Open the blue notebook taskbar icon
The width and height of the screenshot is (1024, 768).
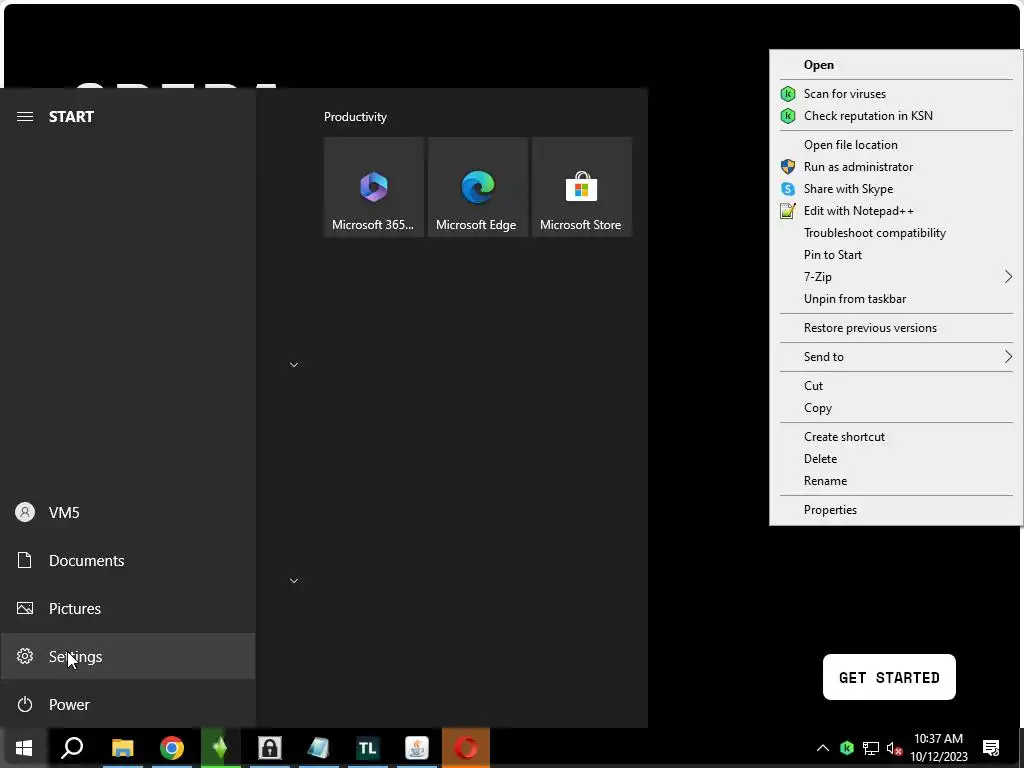(x=318, y=748)
